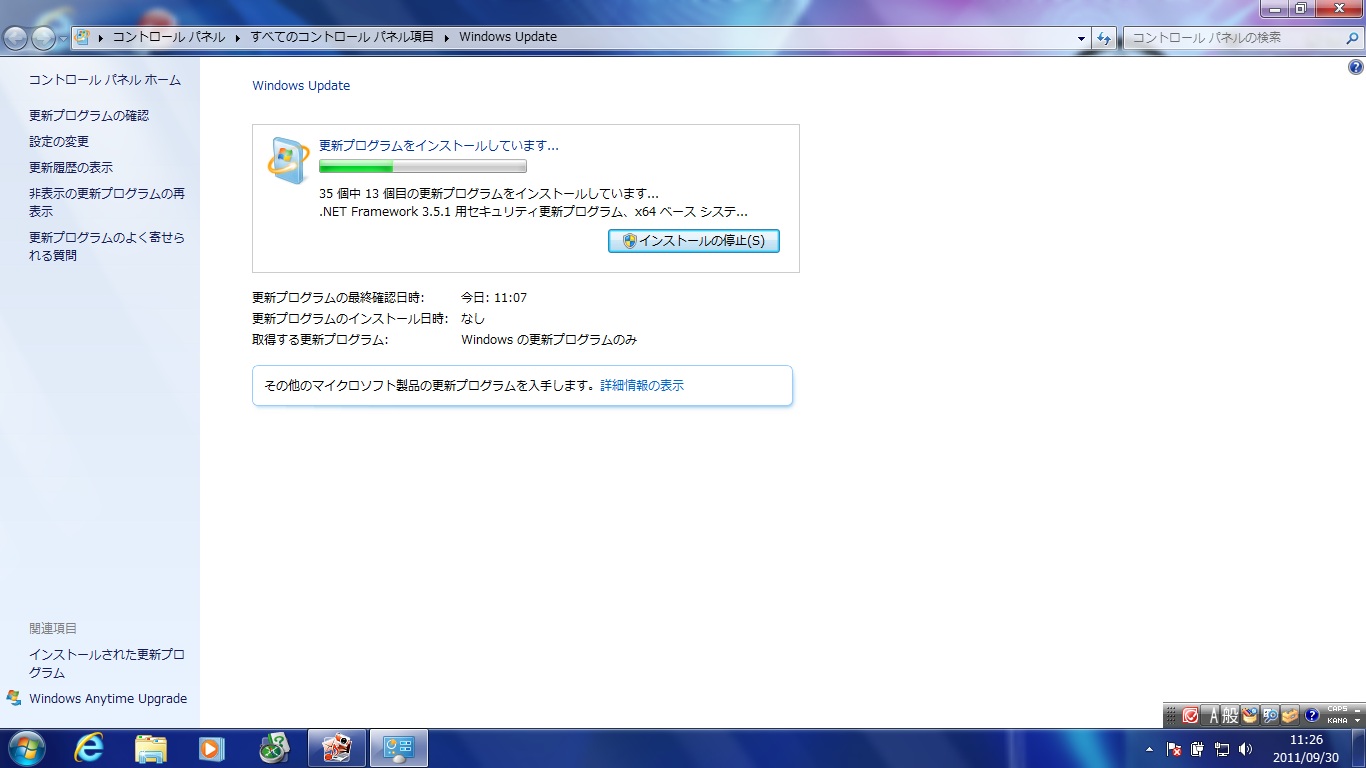Open the IME pad icon
The image size is (1366, 768).
click(1250, 715)
